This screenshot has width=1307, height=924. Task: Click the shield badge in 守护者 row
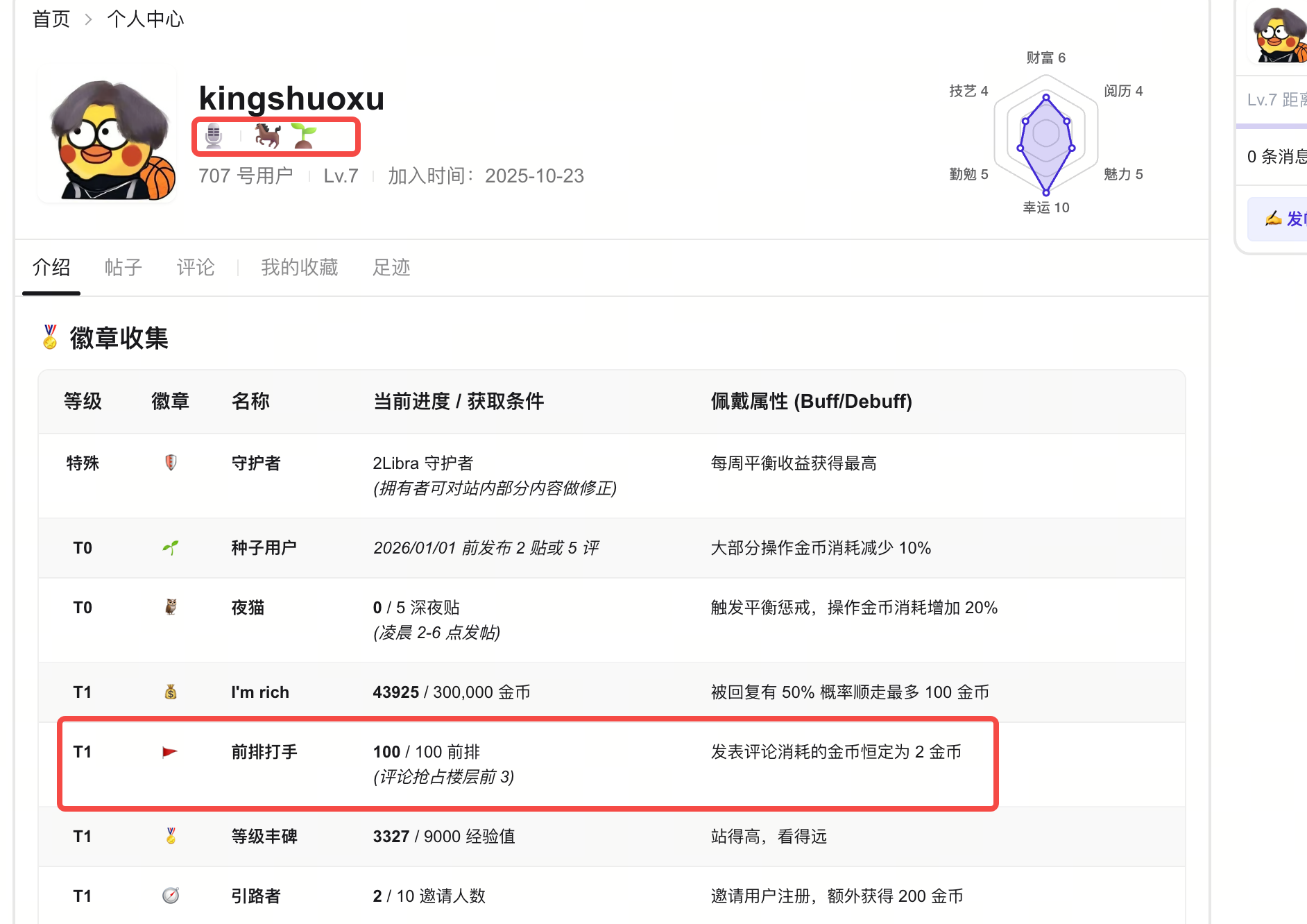point(171,463)
